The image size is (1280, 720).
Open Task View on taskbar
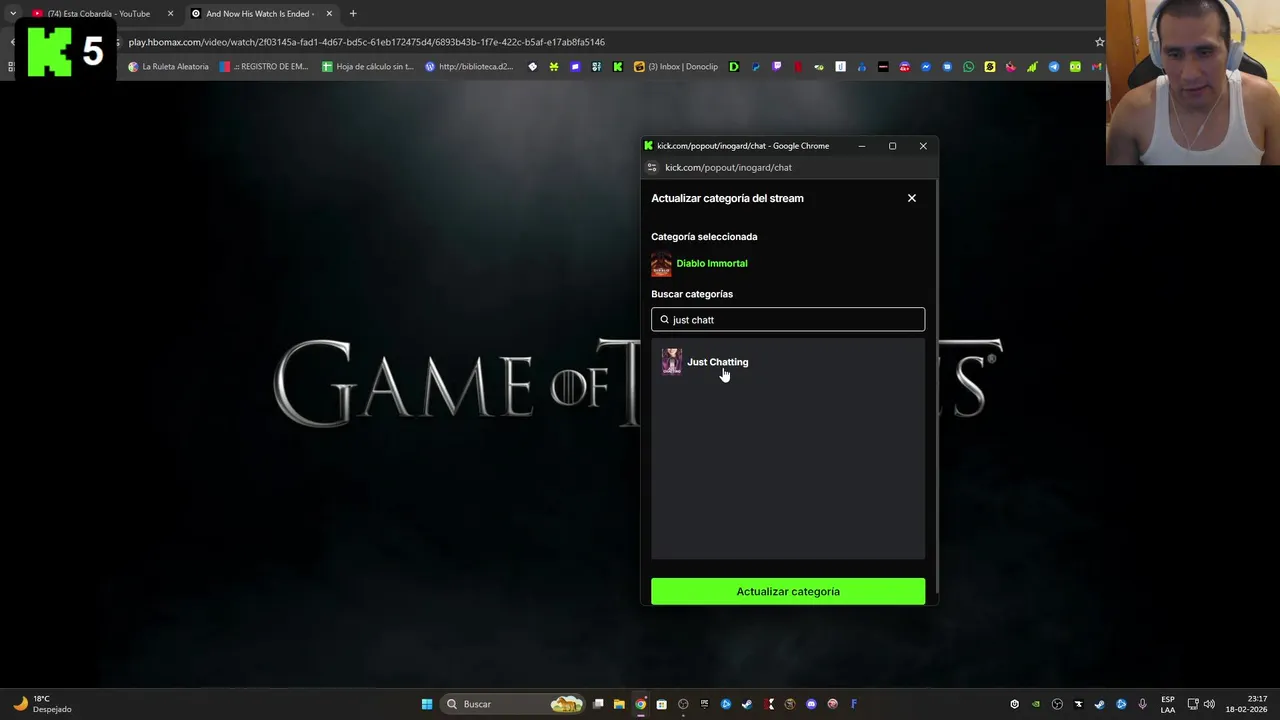598,704
